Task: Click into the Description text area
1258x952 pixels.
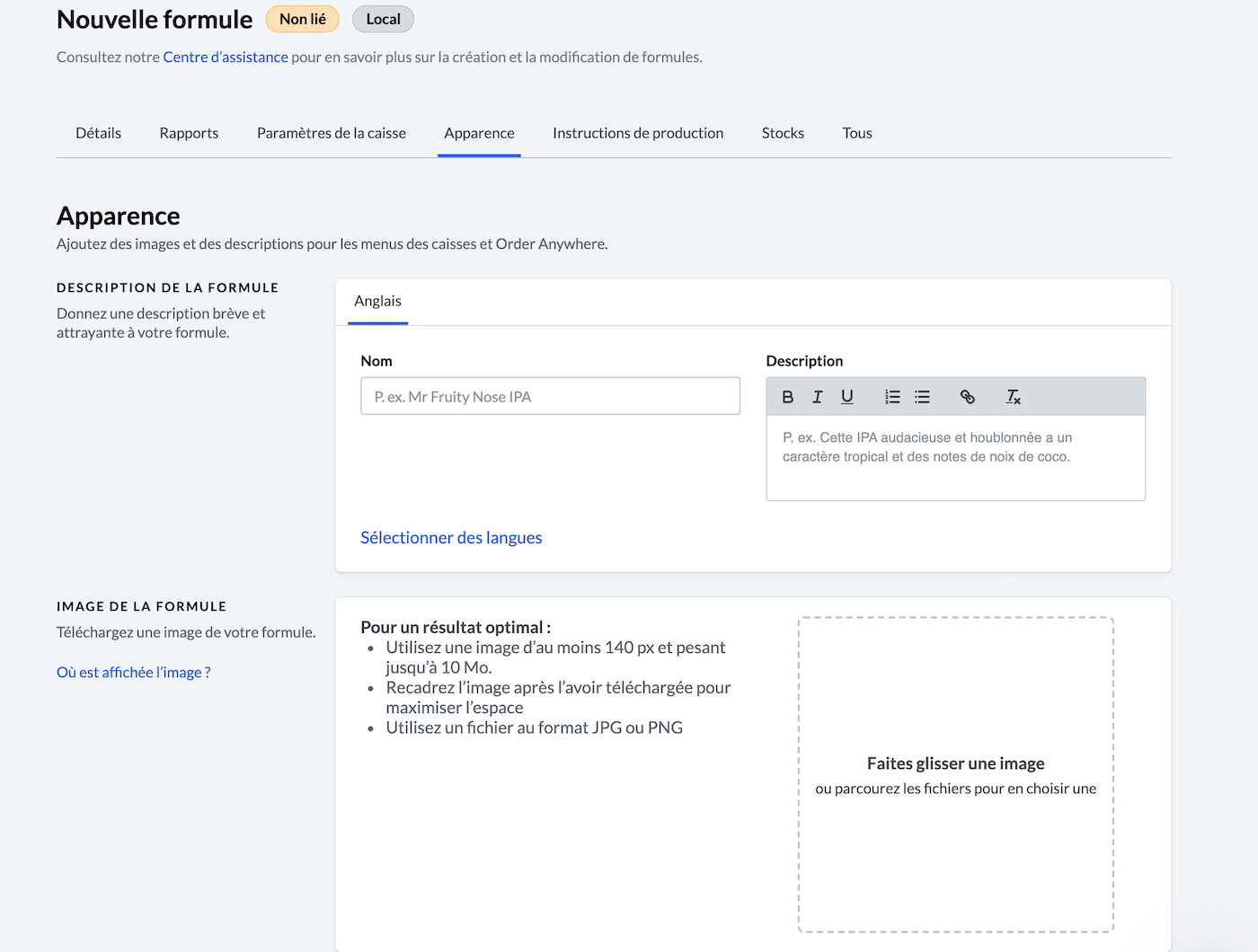Action: point(955,457)
